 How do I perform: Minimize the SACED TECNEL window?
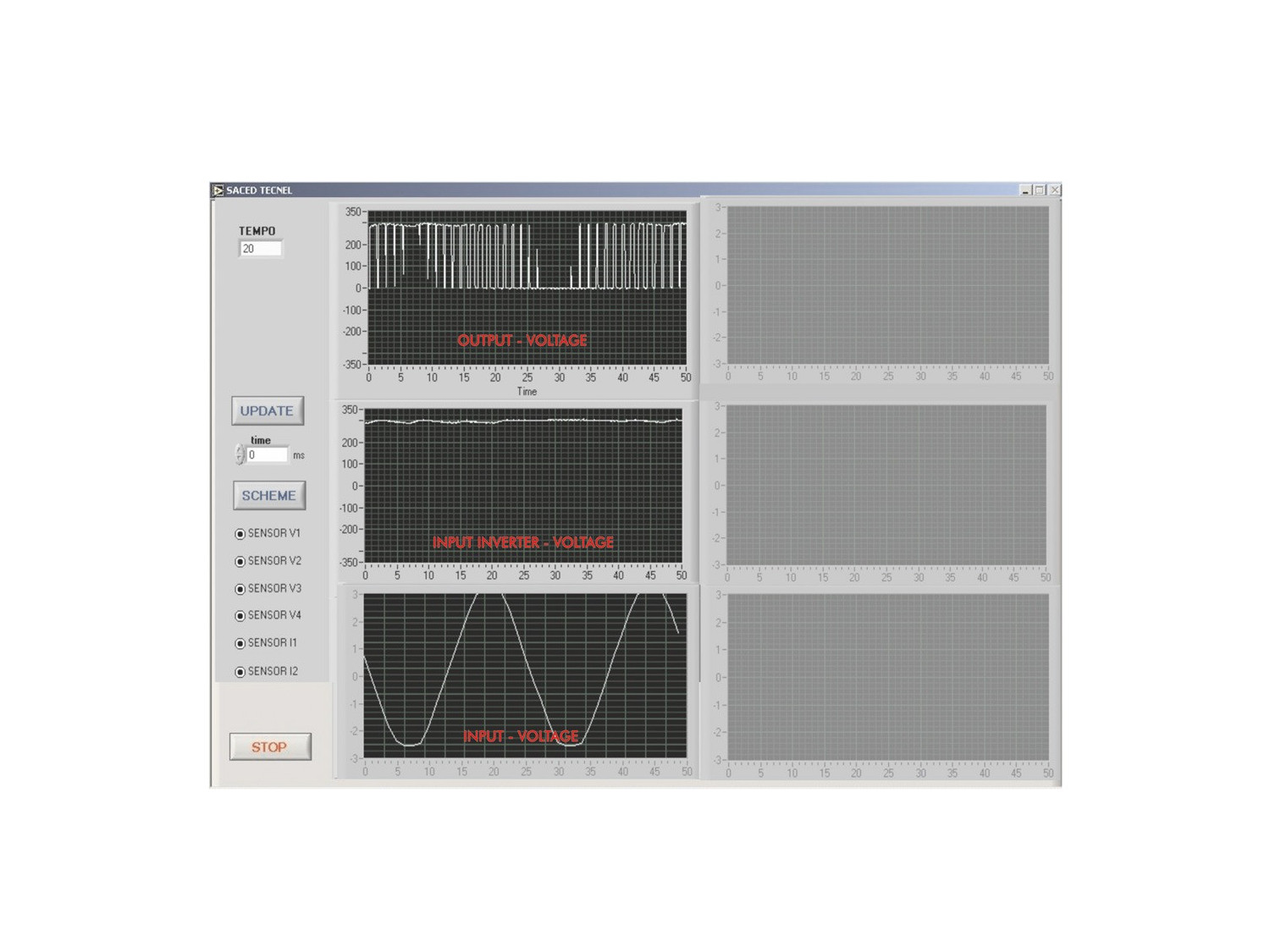pyautogui.click(x=1025, y=190)
